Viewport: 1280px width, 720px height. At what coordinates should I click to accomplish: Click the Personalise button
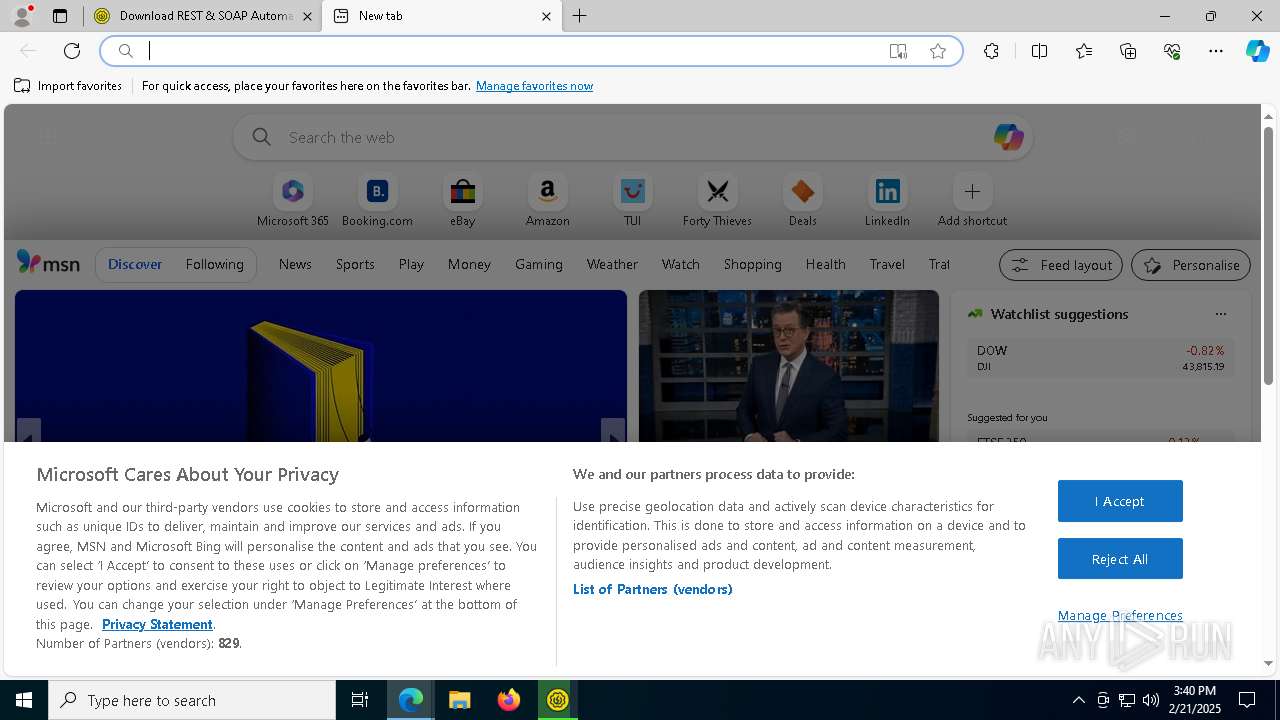pos(1191,265)
